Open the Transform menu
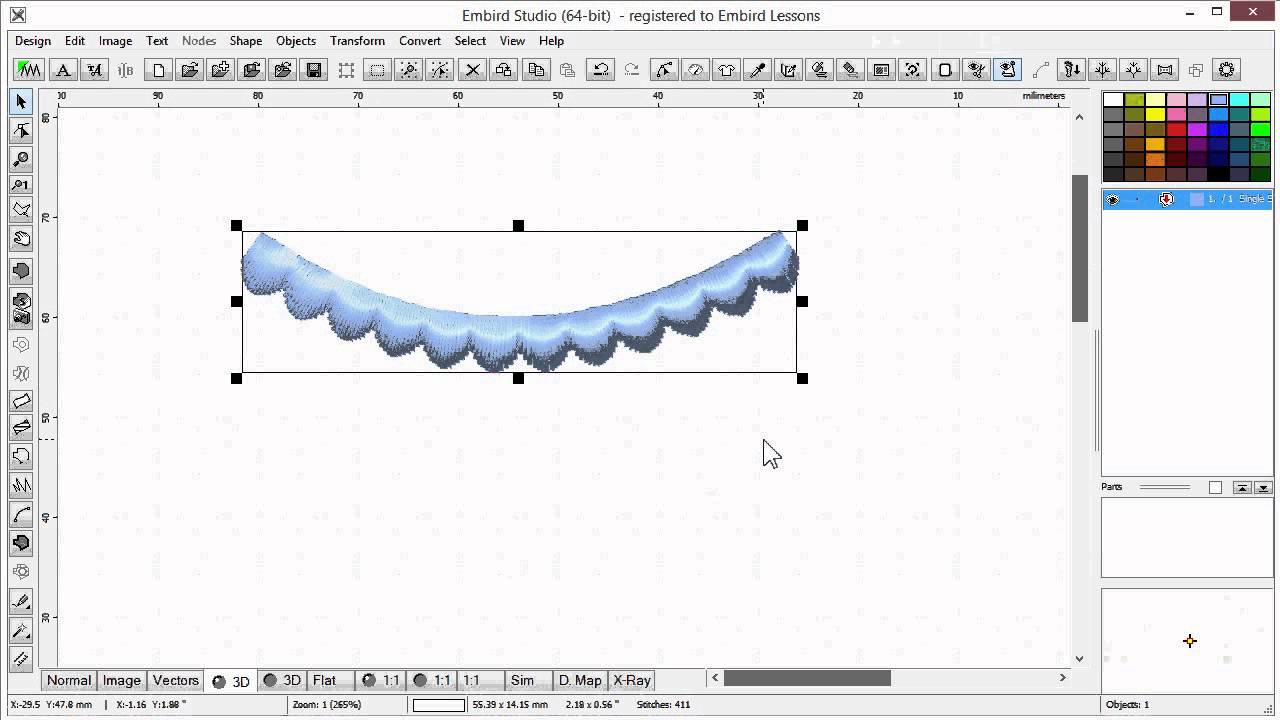Viewport: 1280px width, 720px height. click(357, 41)
